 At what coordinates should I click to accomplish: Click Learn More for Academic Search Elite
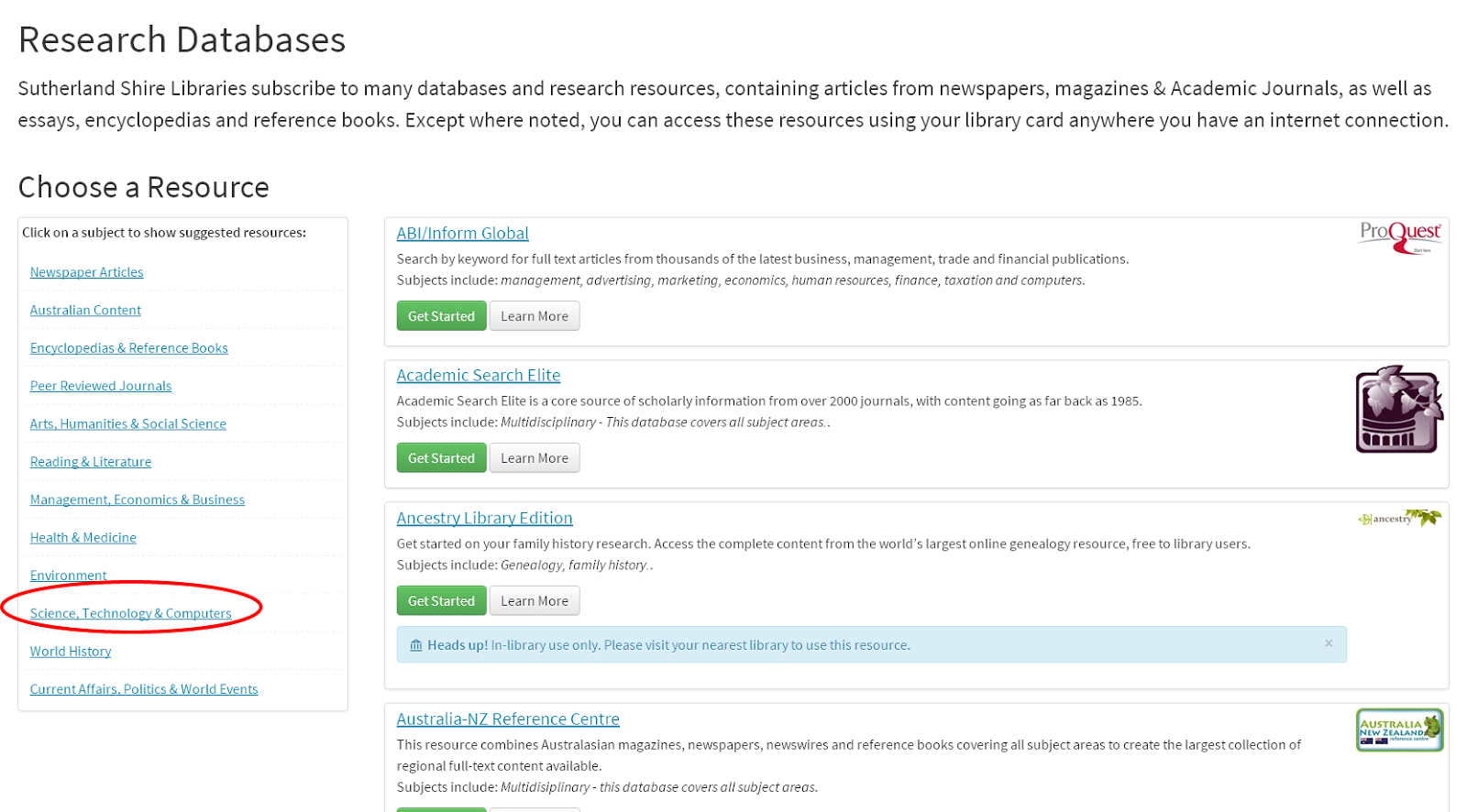(x=535, y=458)
